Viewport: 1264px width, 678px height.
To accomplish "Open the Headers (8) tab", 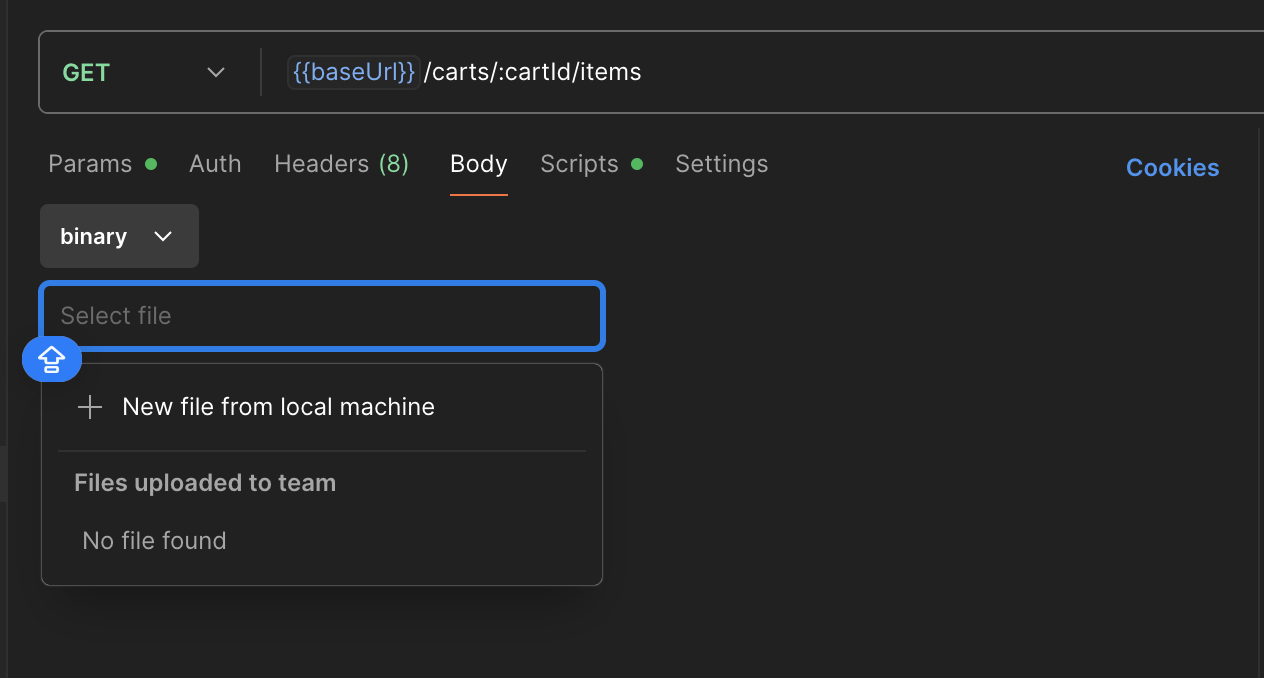I will [x=341, y=164].
